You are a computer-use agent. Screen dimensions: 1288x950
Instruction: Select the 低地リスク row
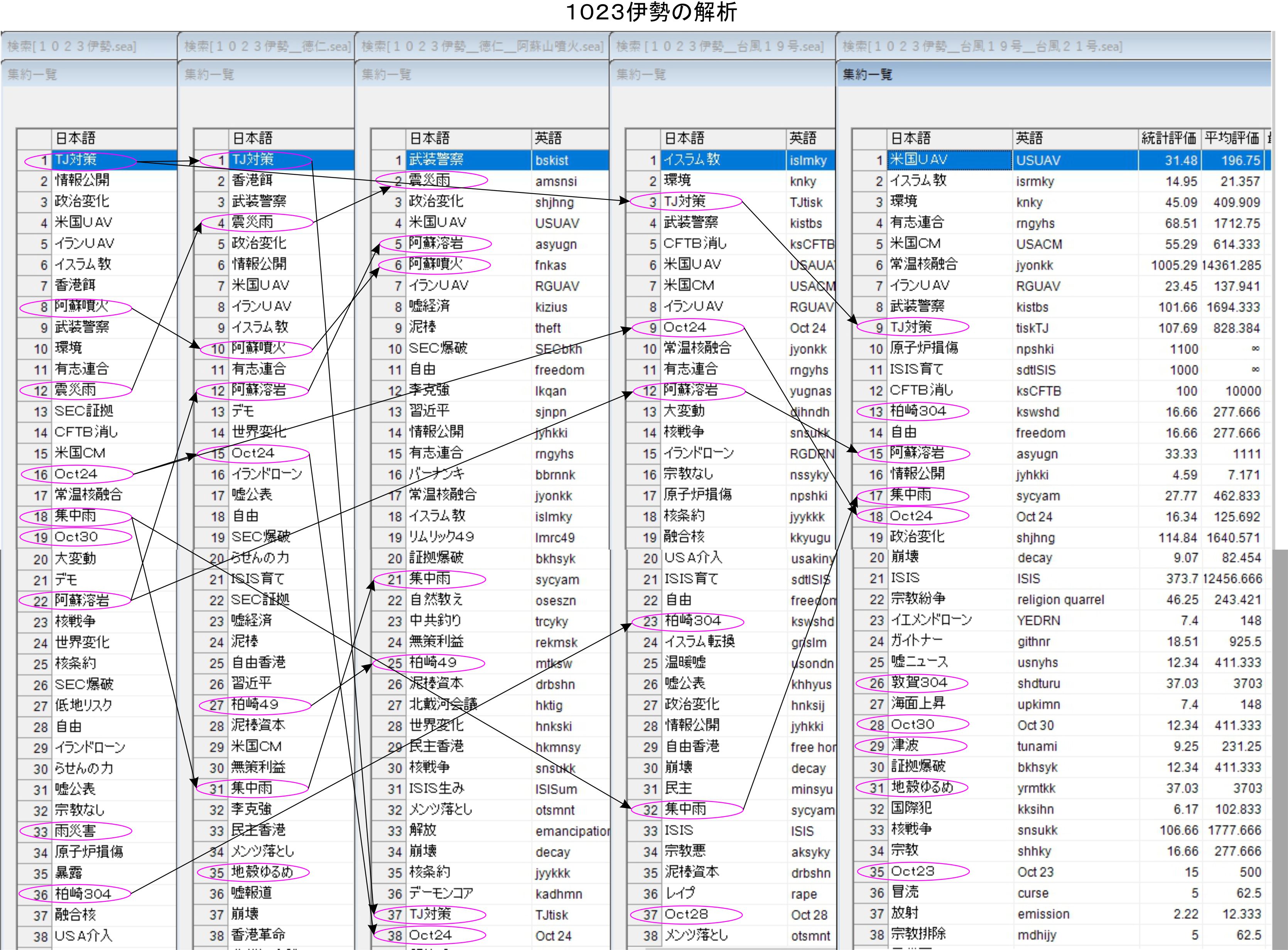pos(83,705)
